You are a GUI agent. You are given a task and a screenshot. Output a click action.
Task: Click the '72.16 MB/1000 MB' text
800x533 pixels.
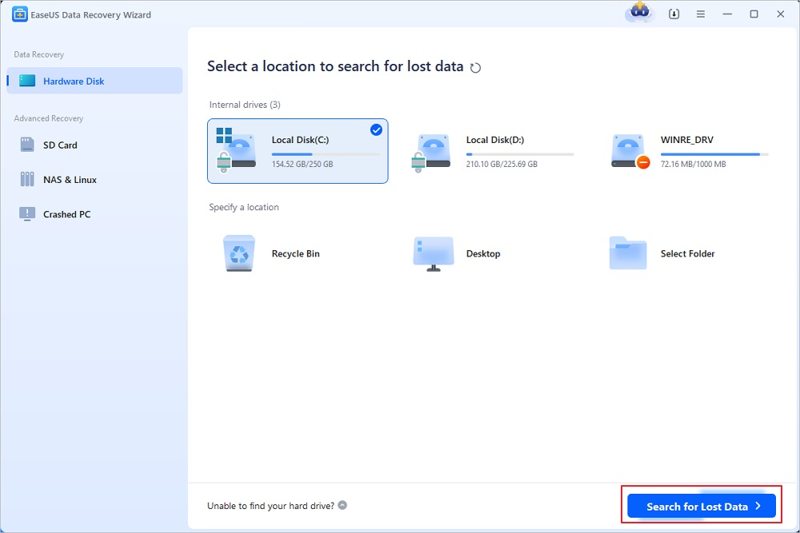pyautogui.click(x=693, y=164)
